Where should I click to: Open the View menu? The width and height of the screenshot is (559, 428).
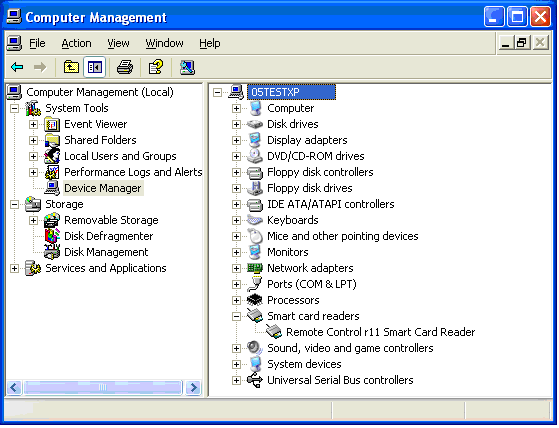click(x=118, y=43)
